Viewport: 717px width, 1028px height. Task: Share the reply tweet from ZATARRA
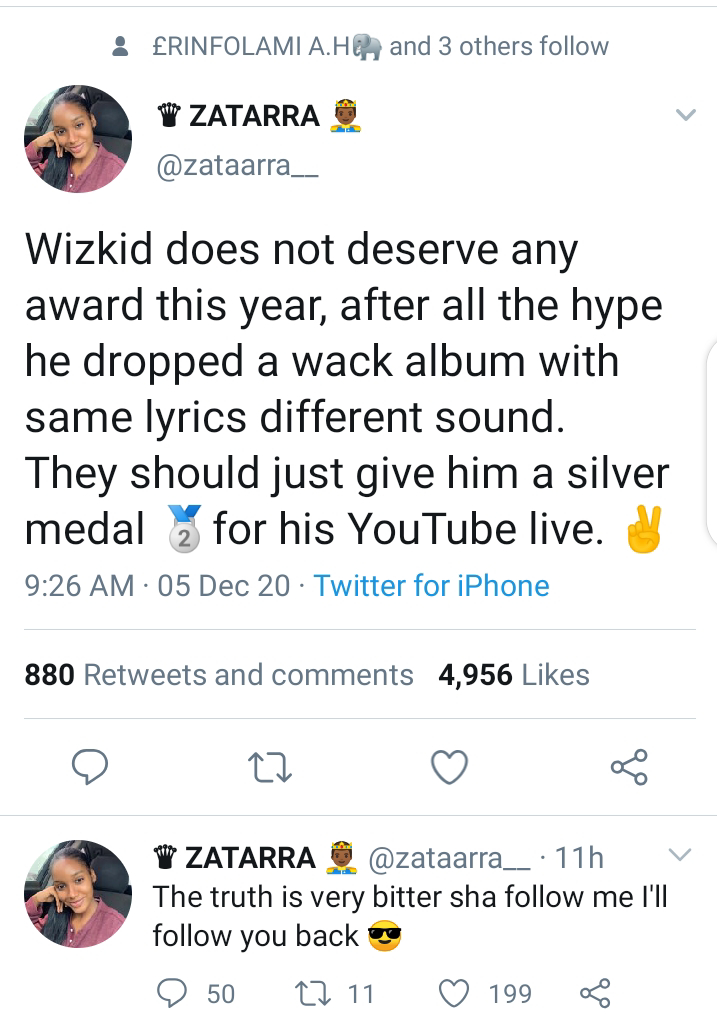(595, 993)
